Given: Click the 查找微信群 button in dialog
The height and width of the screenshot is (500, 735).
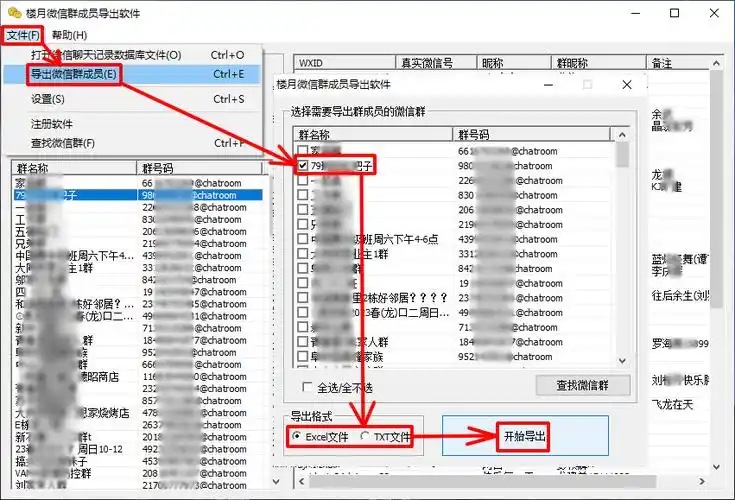Looking at the screenshot, I should pyautogui.click(x=583, y=385).
